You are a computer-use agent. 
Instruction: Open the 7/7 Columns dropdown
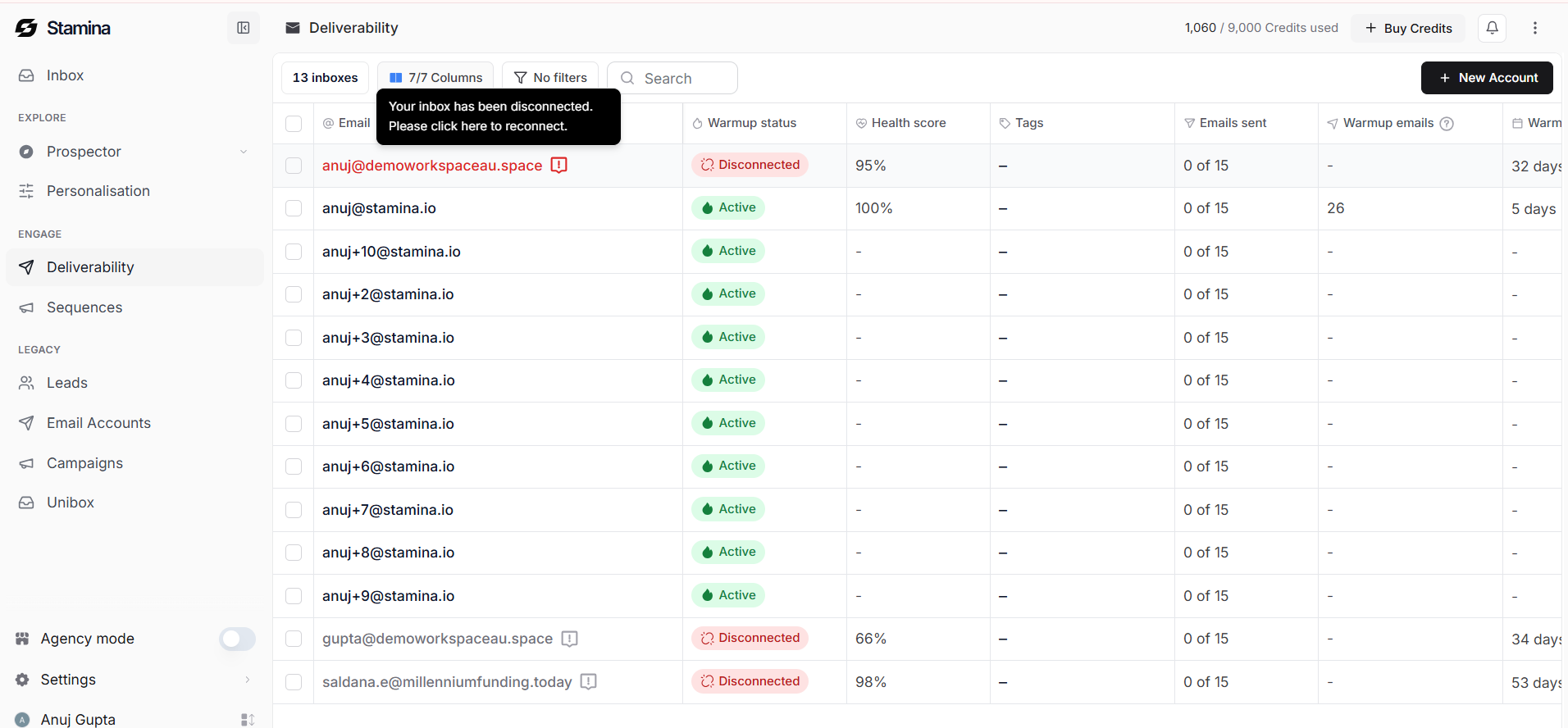click(435, 78)
